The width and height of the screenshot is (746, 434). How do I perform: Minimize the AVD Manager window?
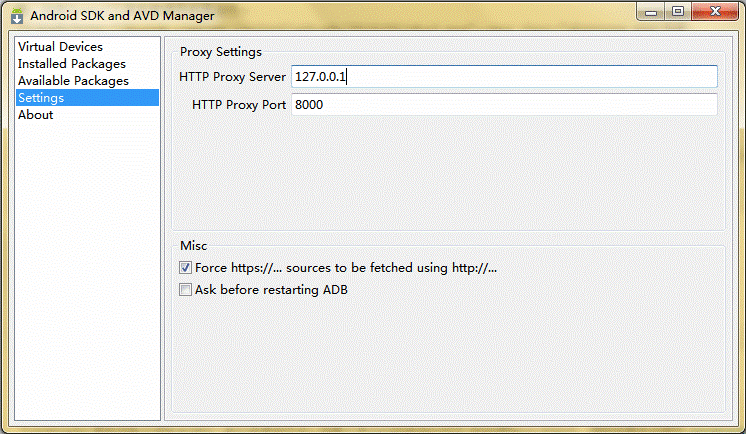pos(651,12)
